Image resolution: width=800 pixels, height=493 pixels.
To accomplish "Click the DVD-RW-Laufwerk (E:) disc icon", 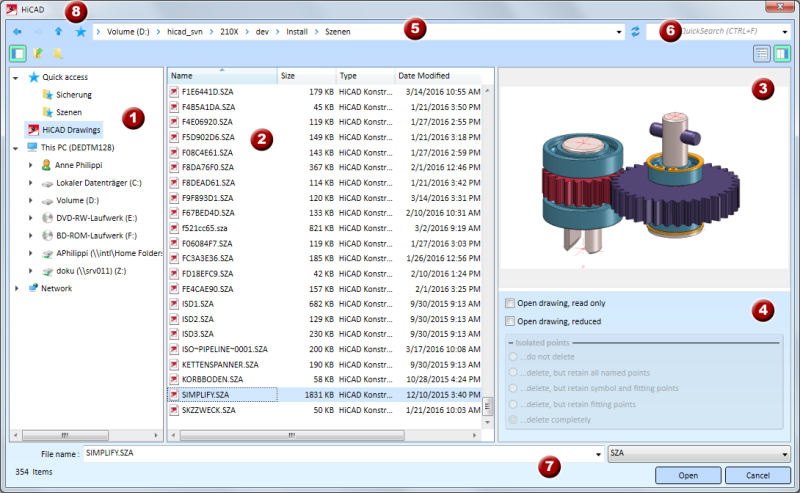I will [47, 218].
